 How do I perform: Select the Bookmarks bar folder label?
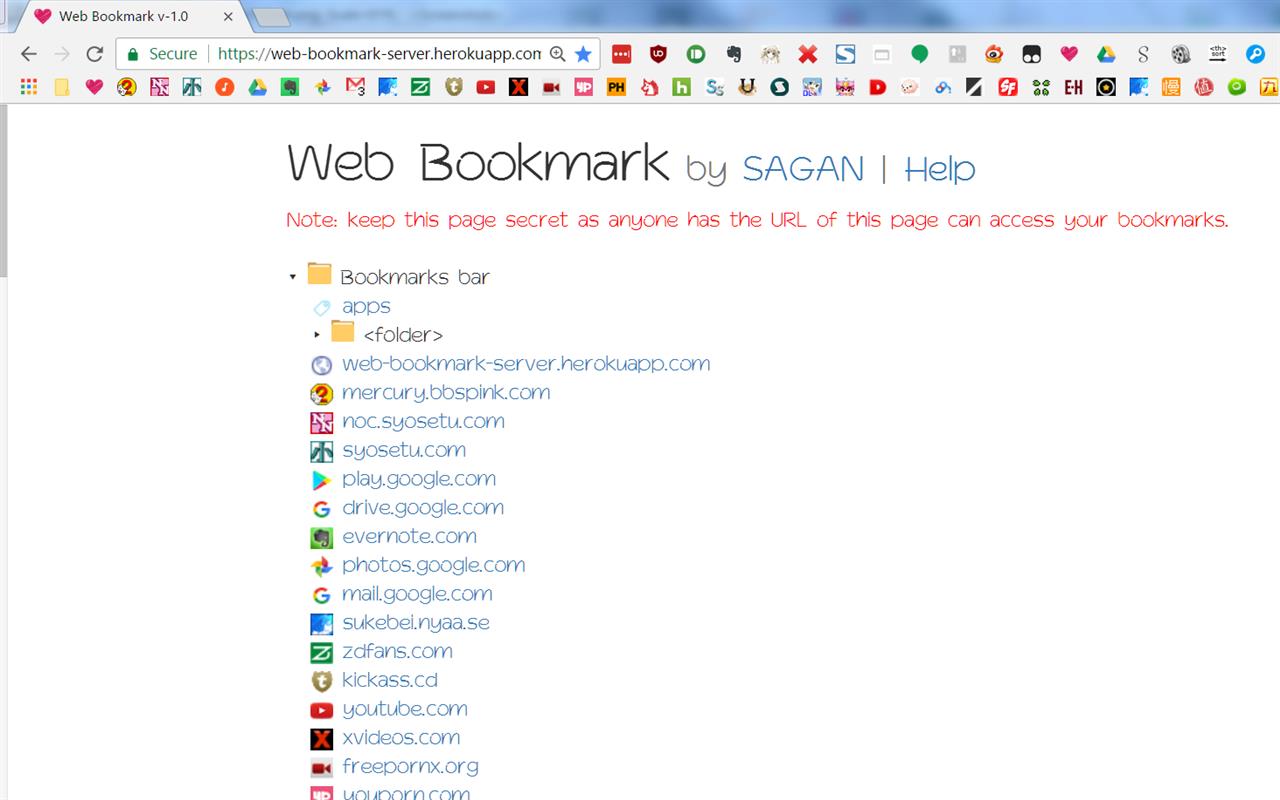415,277
